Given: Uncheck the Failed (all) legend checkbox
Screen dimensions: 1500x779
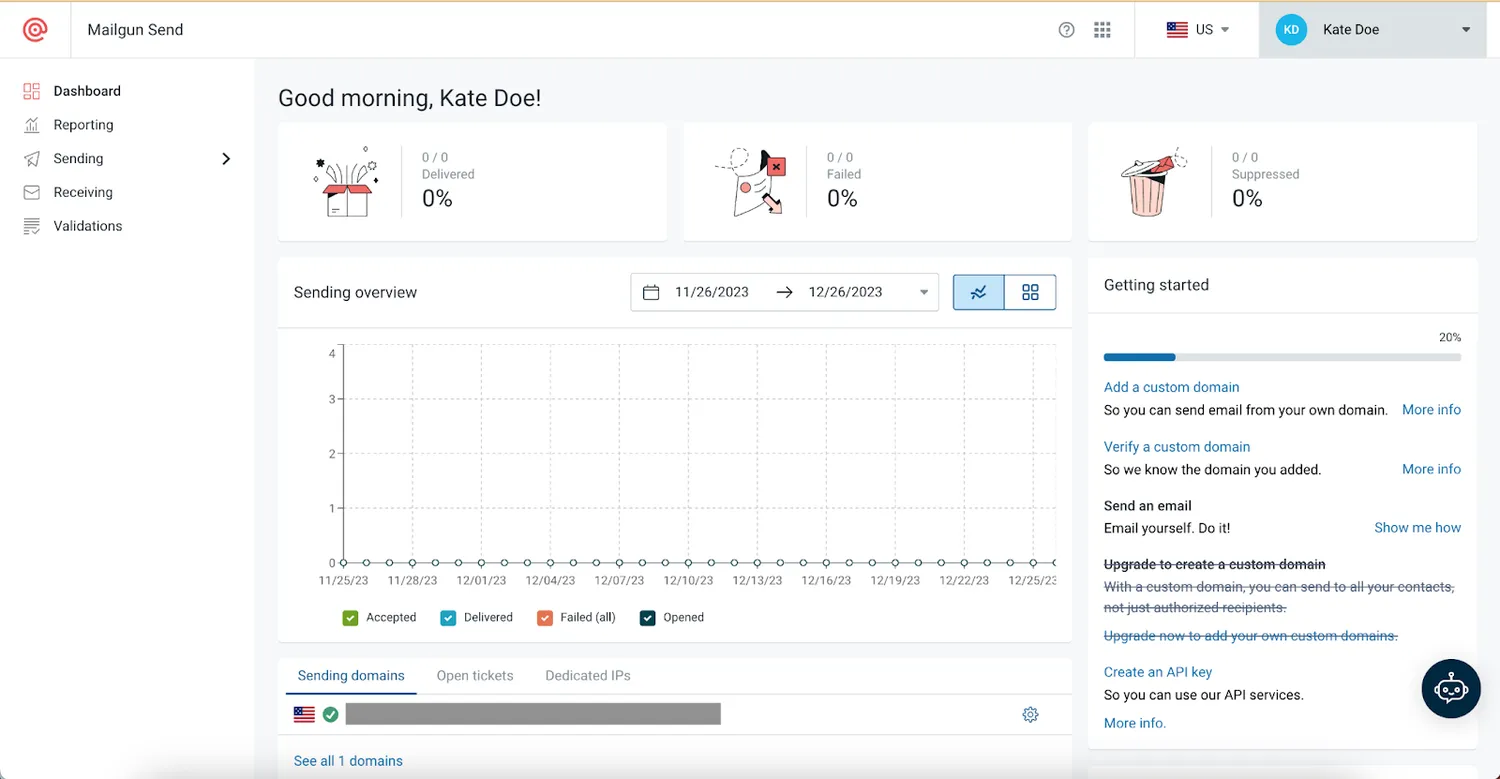Looking at the screenshot, I should pos(545,618).
